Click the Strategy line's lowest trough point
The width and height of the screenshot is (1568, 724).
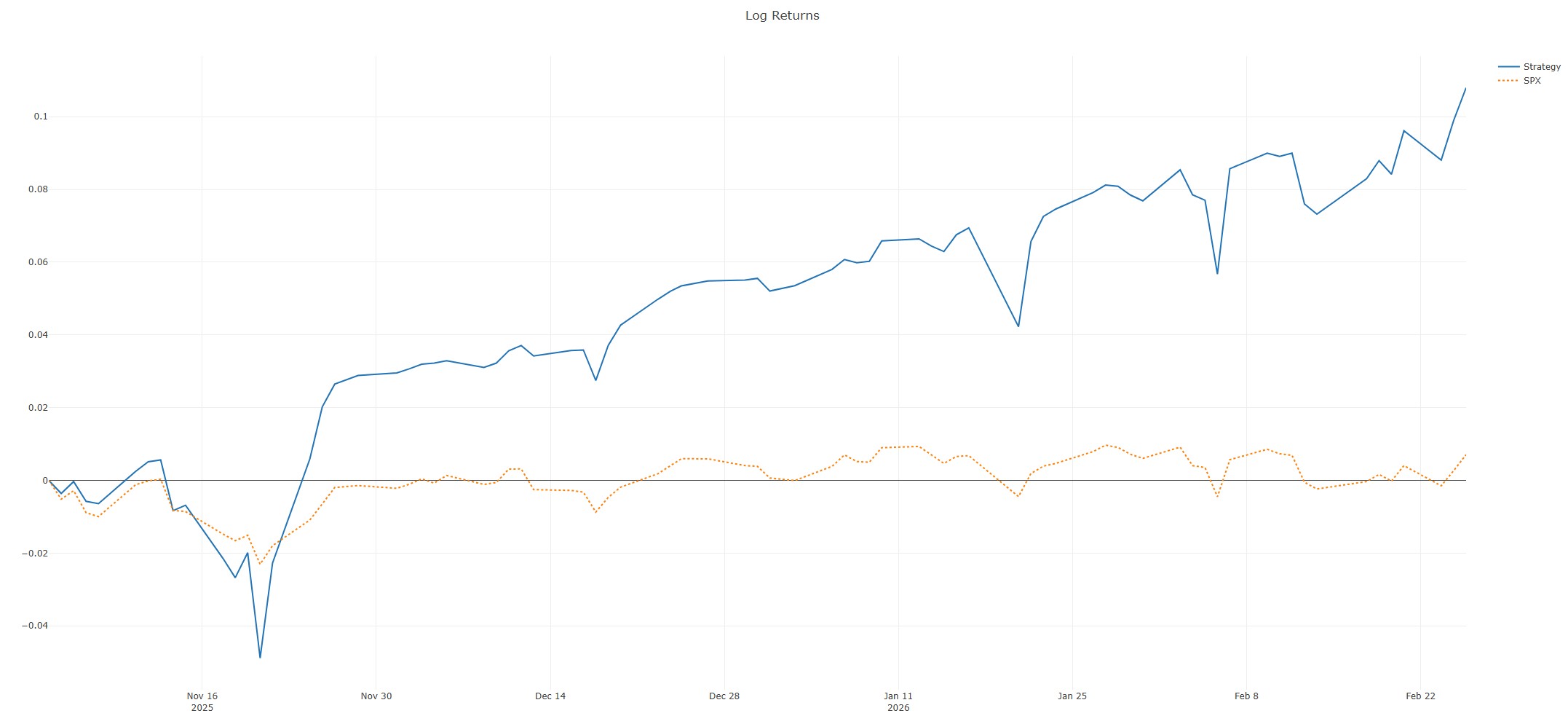(260, 657)
